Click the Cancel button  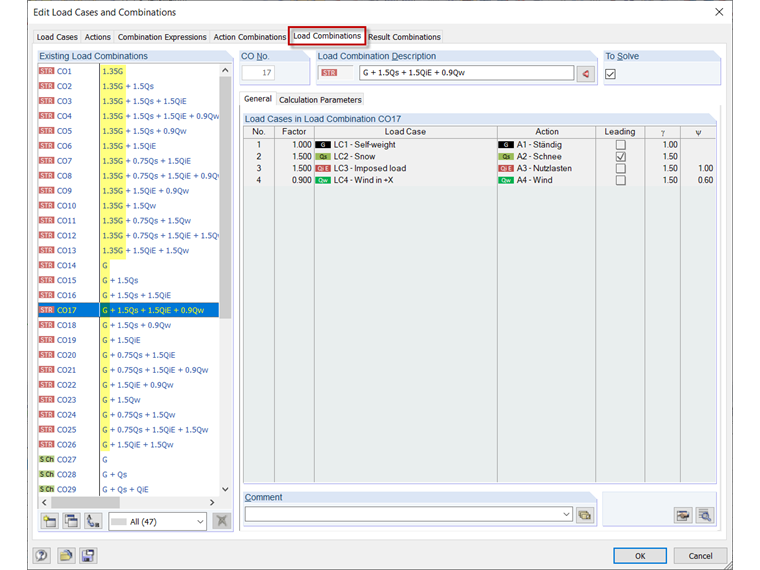[x=700, y=555]
